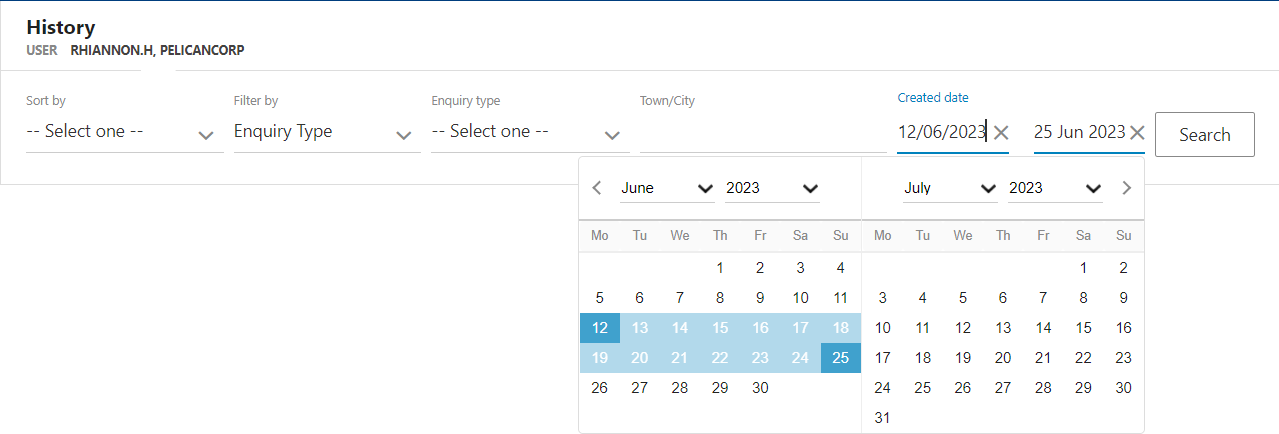
Task: Click the start date field 12/06/2023
Action: coord(941,132)
